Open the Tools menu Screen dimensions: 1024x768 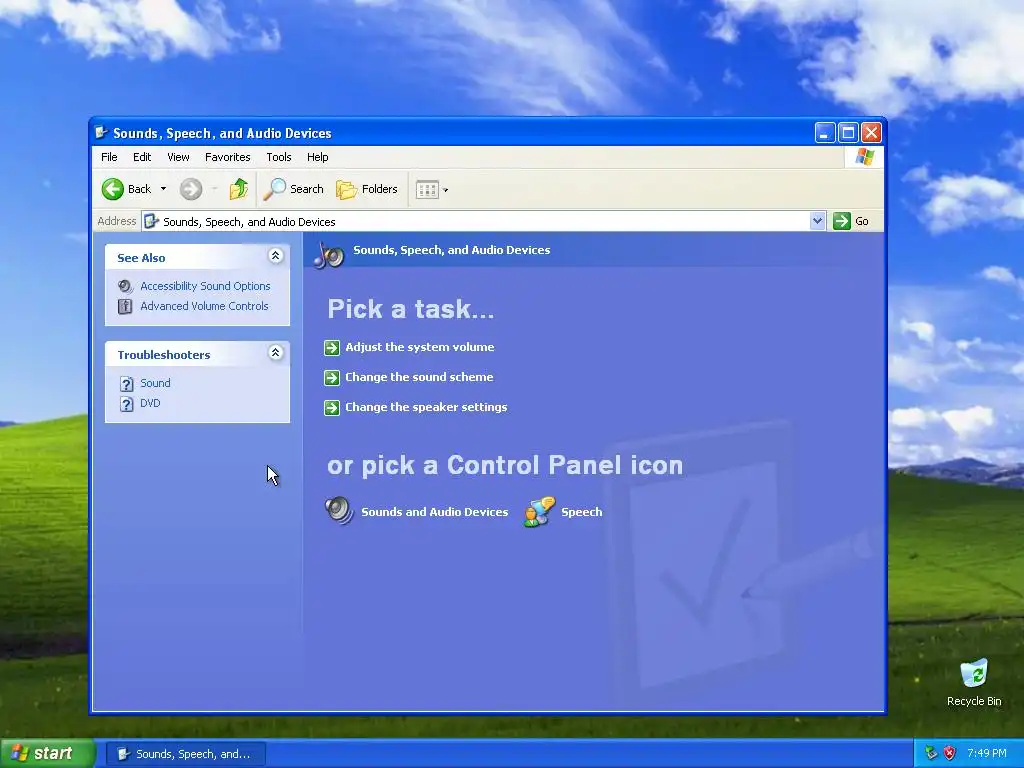pos(278,157)
